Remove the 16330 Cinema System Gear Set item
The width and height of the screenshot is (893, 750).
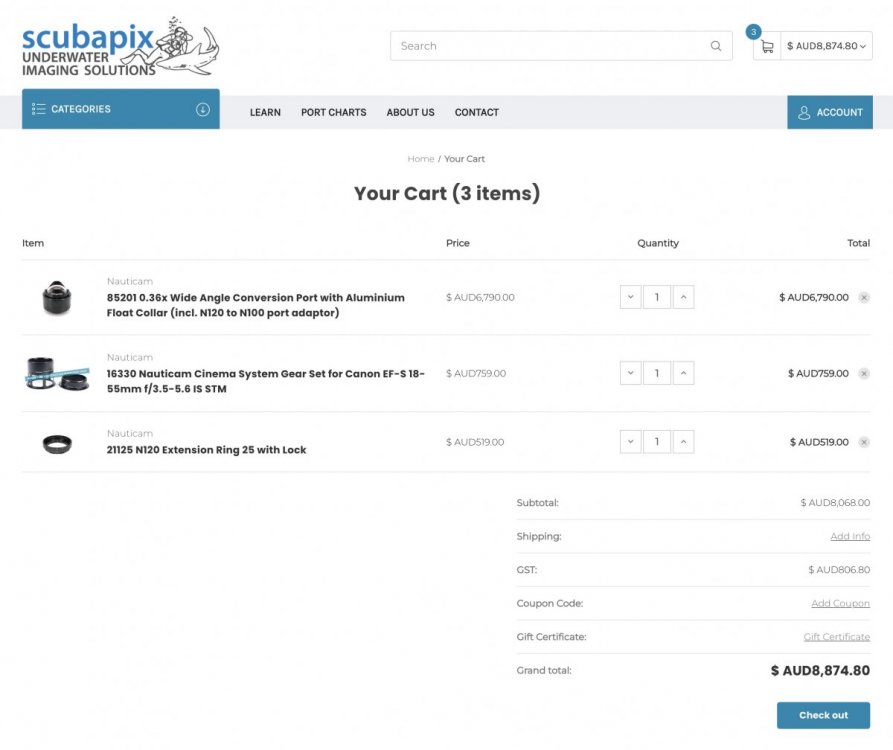(864, 374)
